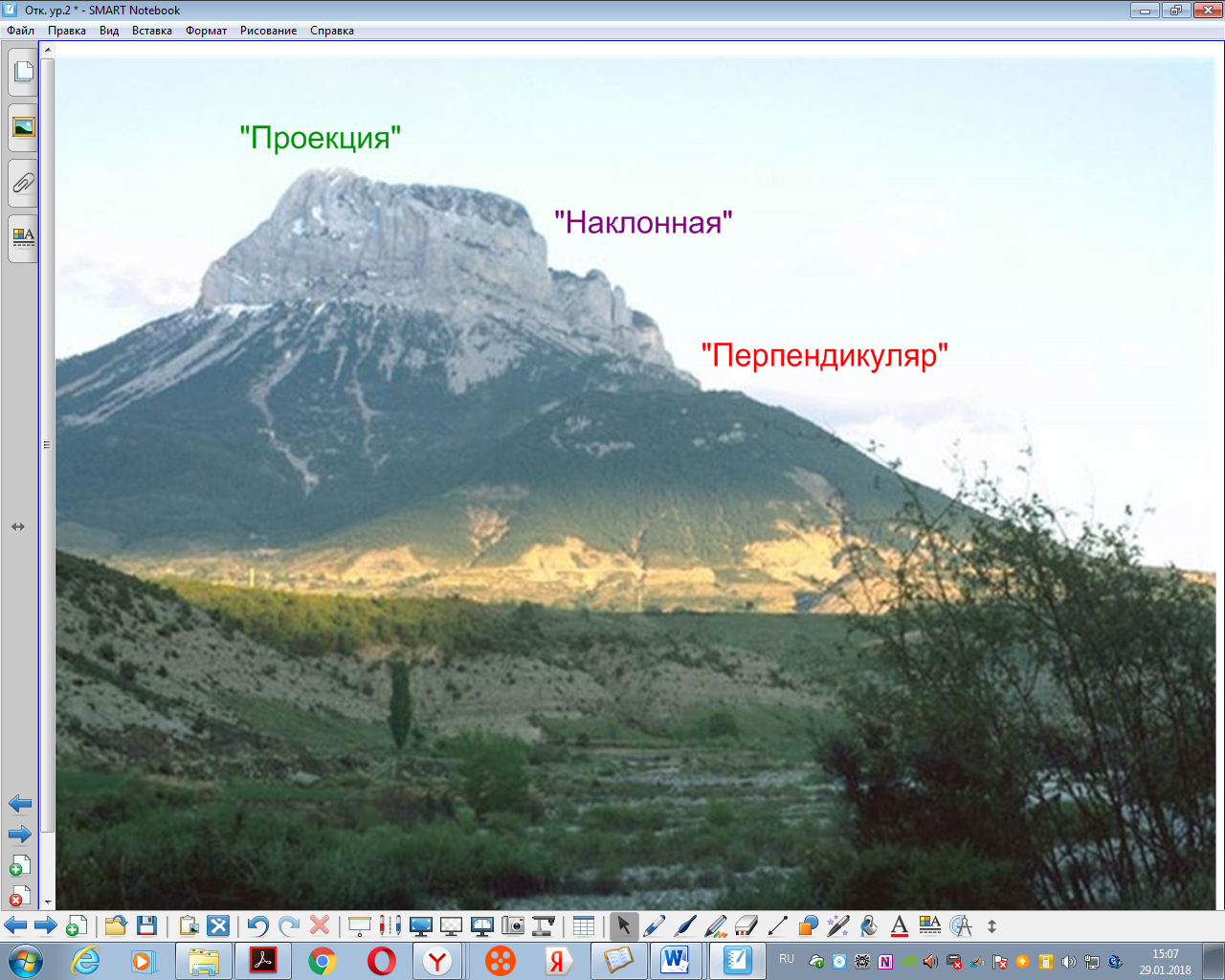The image size is (1225, 980).
Task: Launch Google Chrome from taskbar
Action: 323,961
